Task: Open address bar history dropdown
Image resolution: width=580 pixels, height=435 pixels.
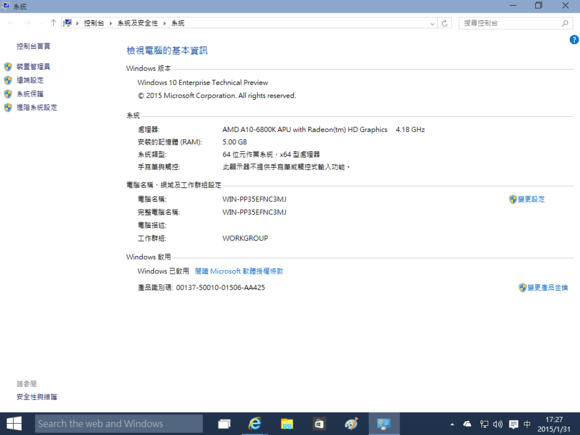Action: [432, 23]
